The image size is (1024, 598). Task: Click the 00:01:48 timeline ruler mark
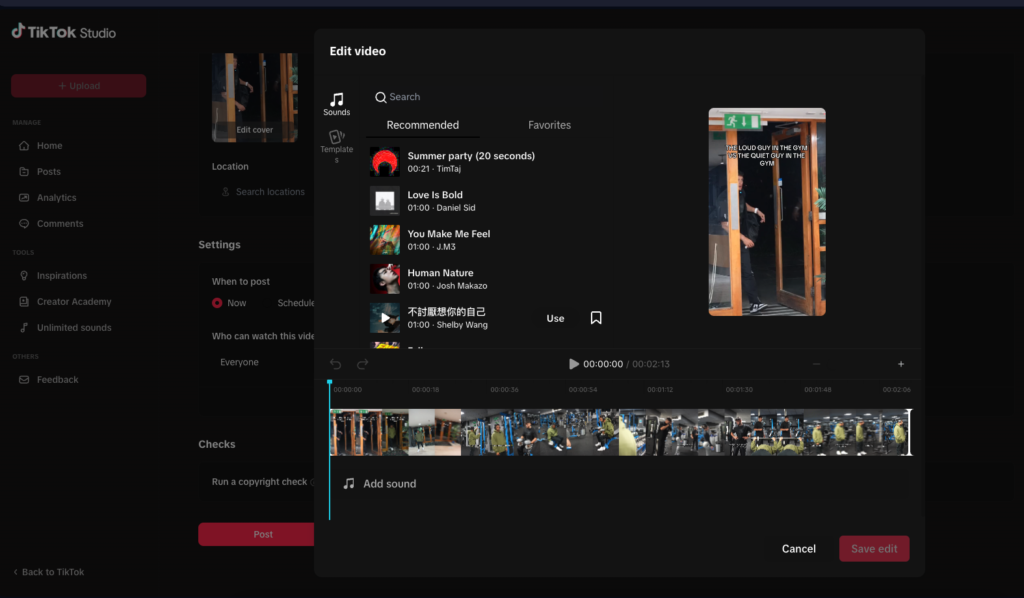[818, 390]
